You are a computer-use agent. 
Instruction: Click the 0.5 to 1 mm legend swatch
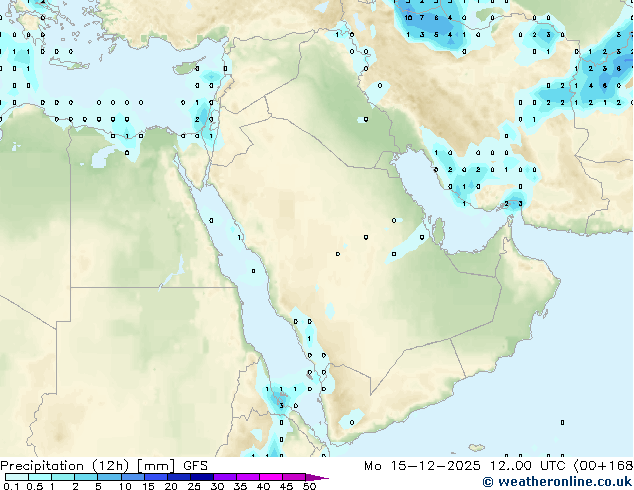coord(40,477)
